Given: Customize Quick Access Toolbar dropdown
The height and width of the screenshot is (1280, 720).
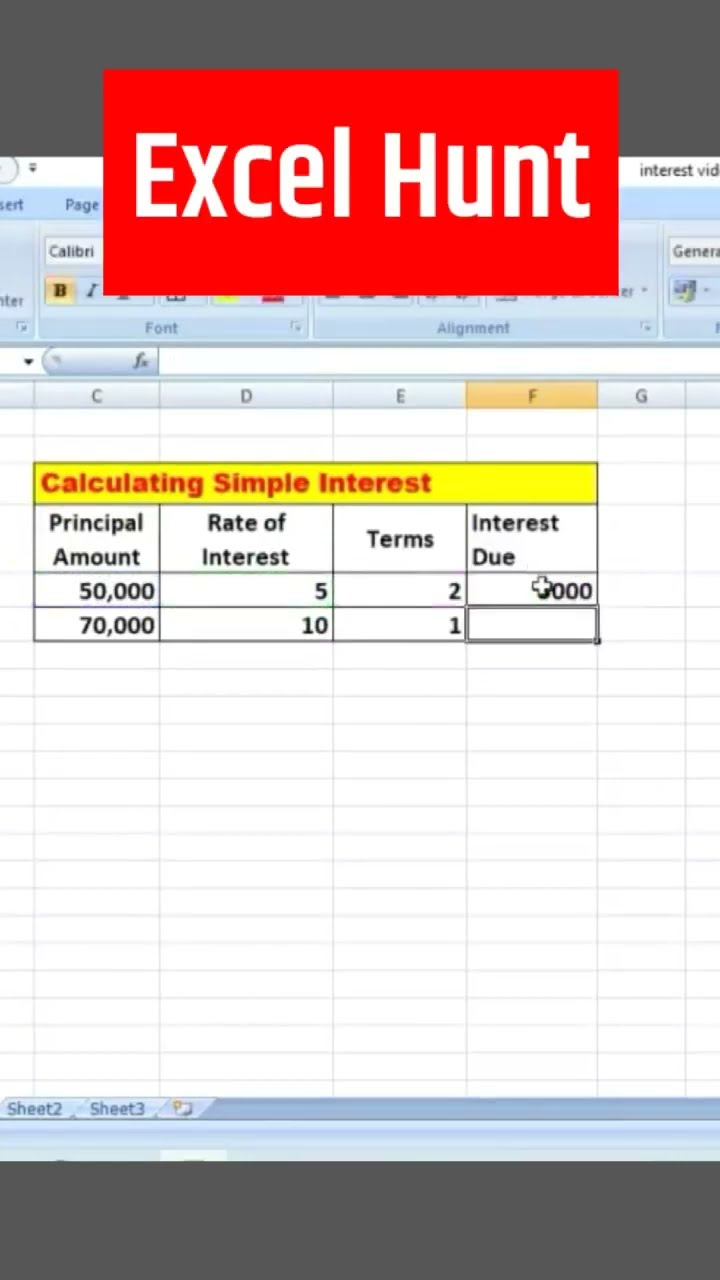Looking at the screenshot, I should click(33, 168).
